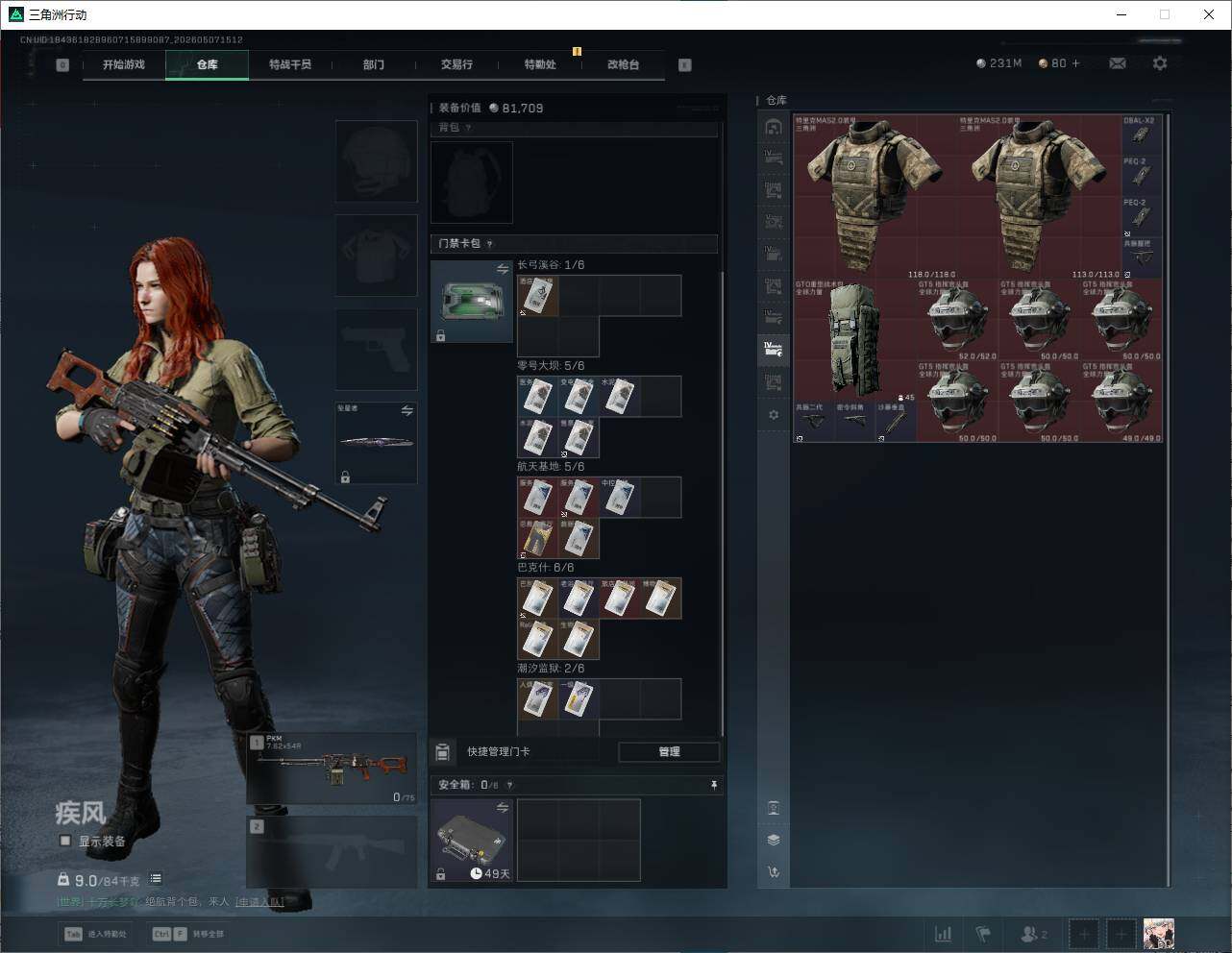Image resolution: width=1232 pixels, height=953 pixels.
Task: Open the 改枪台 tab
Action: click(x=623, y=64)
